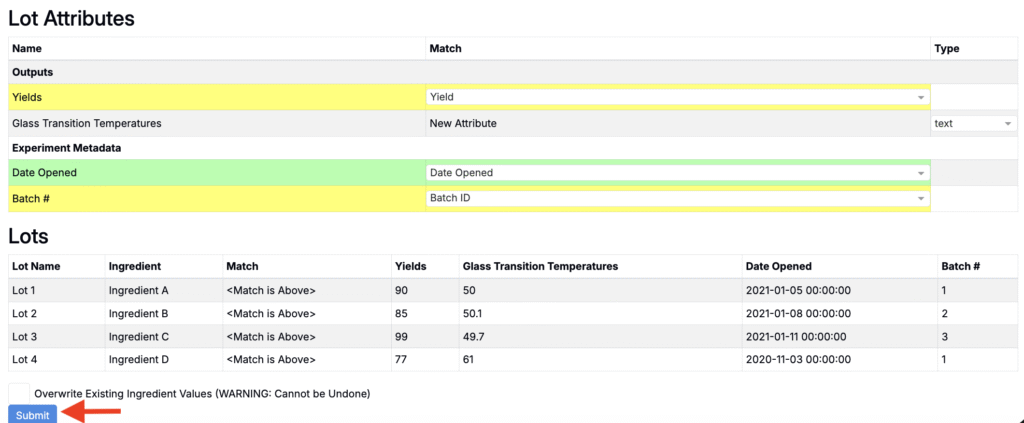
Task: Click the Lot 3 row name
Action: 27,336
